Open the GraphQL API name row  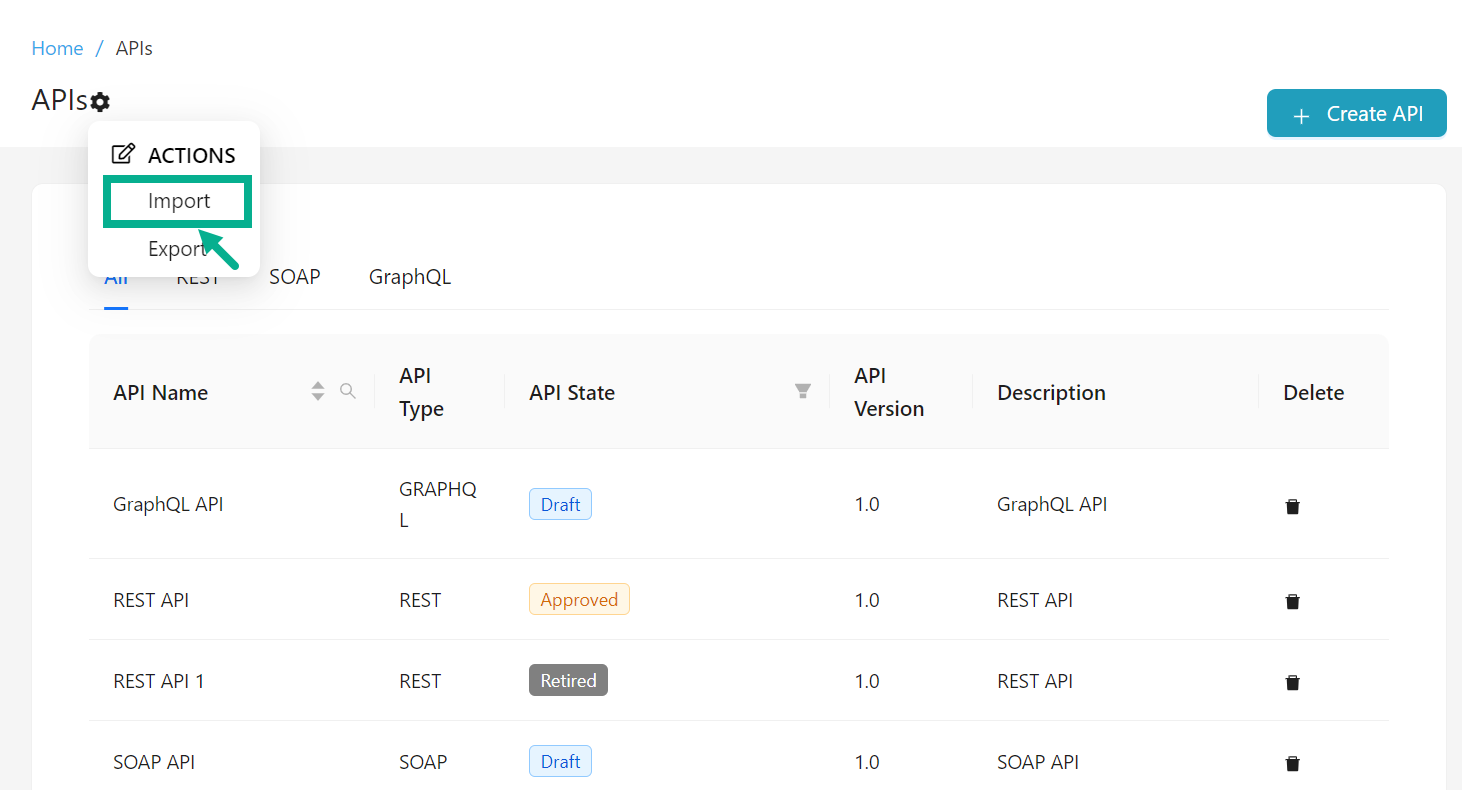pos(168,505)
